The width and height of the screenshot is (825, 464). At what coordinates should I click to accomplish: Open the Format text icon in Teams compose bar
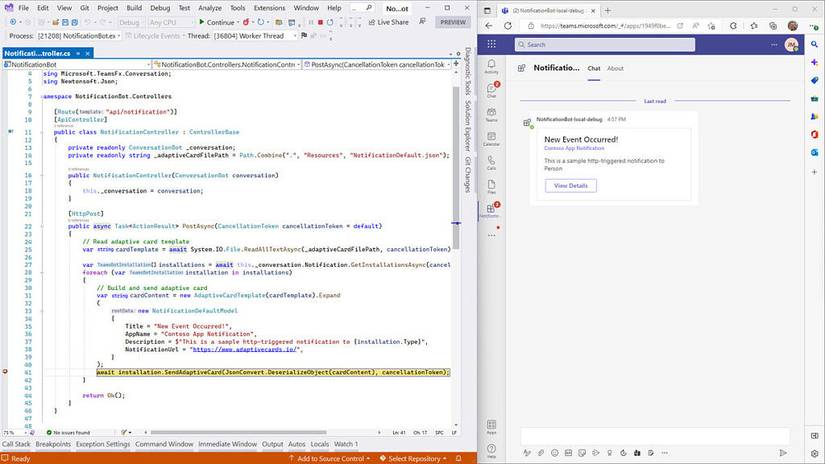[527, 452]
